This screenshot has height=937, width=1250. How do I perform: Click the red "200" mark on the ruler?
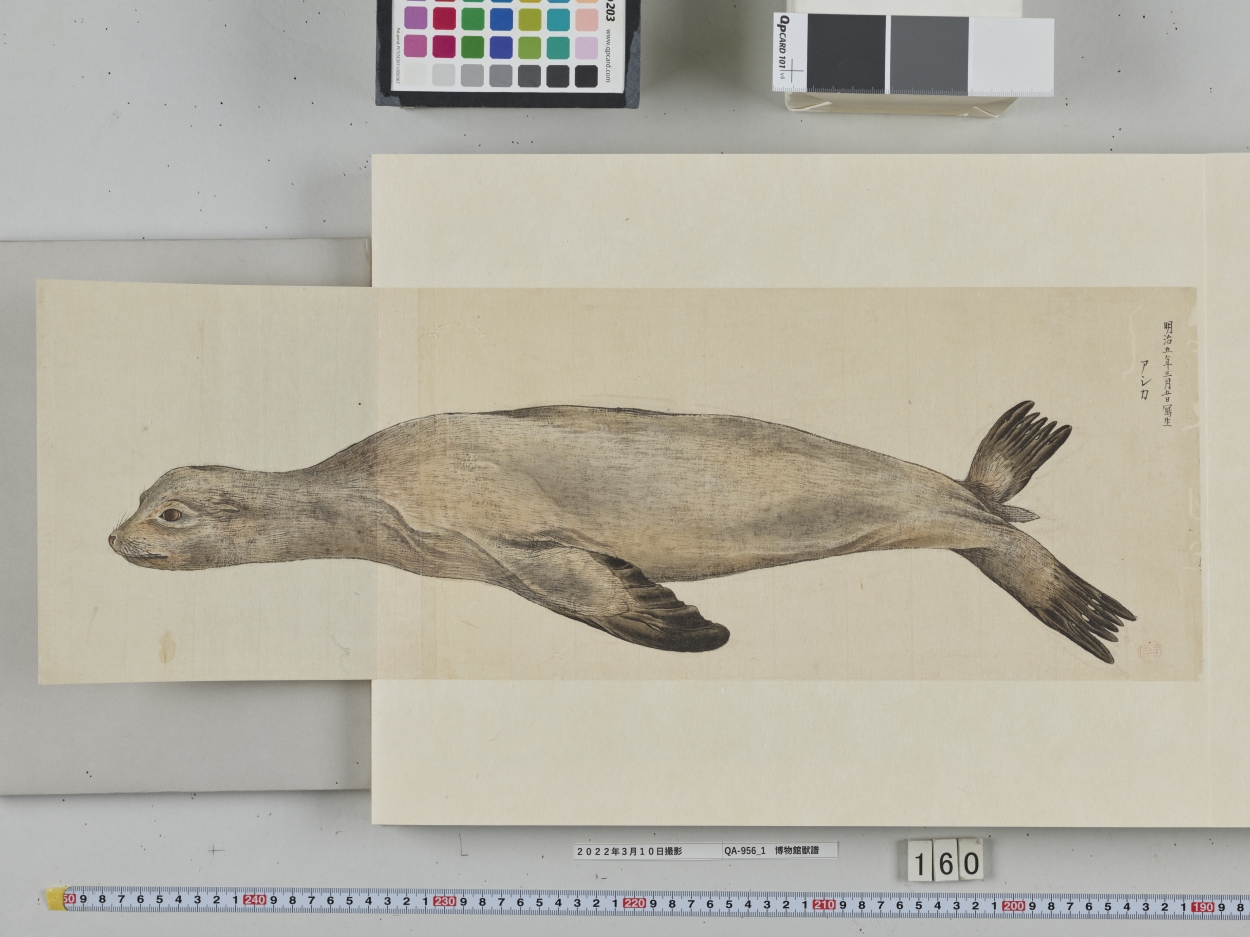[x=1013, y=906]
